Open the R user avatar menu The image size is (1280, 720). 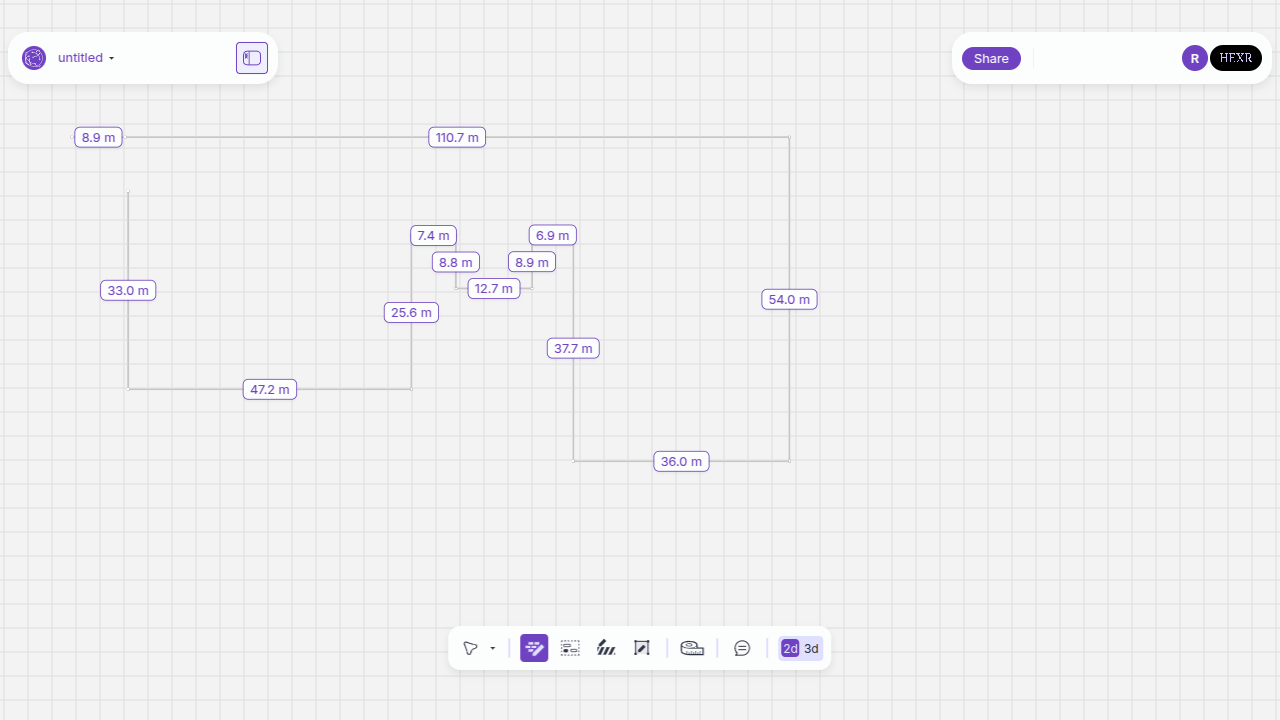pos(1194,58)
